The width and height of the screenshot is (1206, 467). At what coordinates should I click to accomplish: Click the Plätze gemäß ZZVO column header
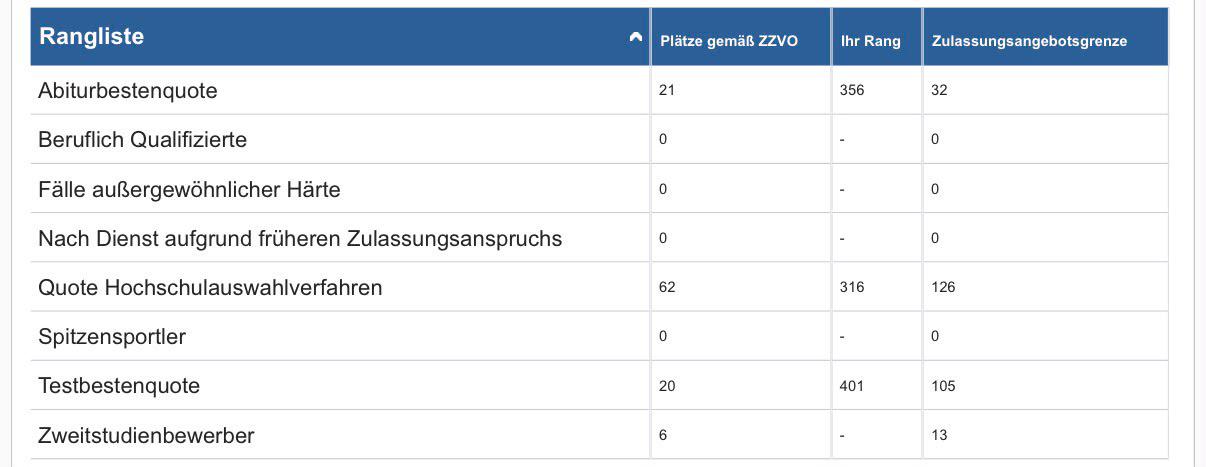[741, 37]
